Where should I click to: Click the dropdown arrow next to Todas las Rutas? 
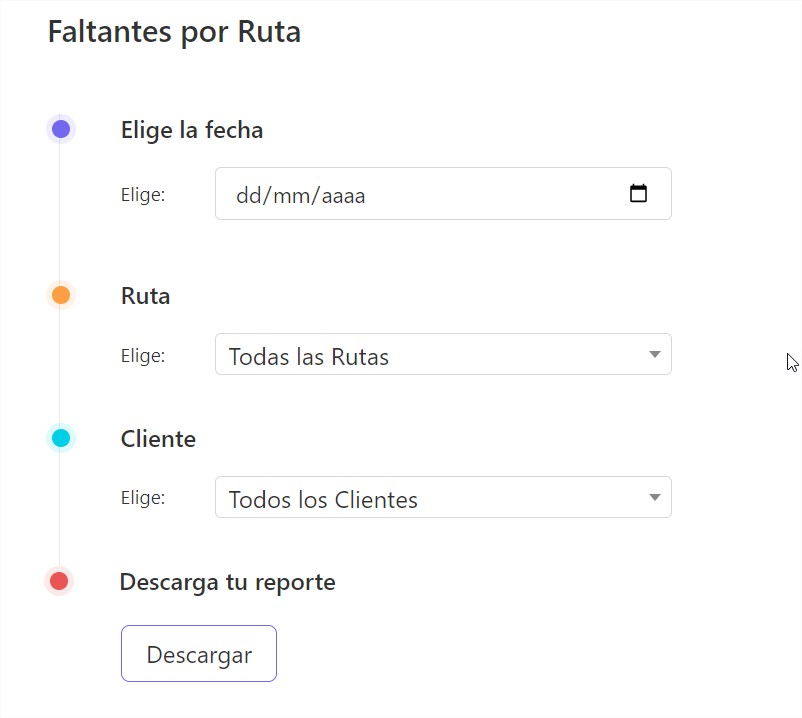[x=654, y=355]
